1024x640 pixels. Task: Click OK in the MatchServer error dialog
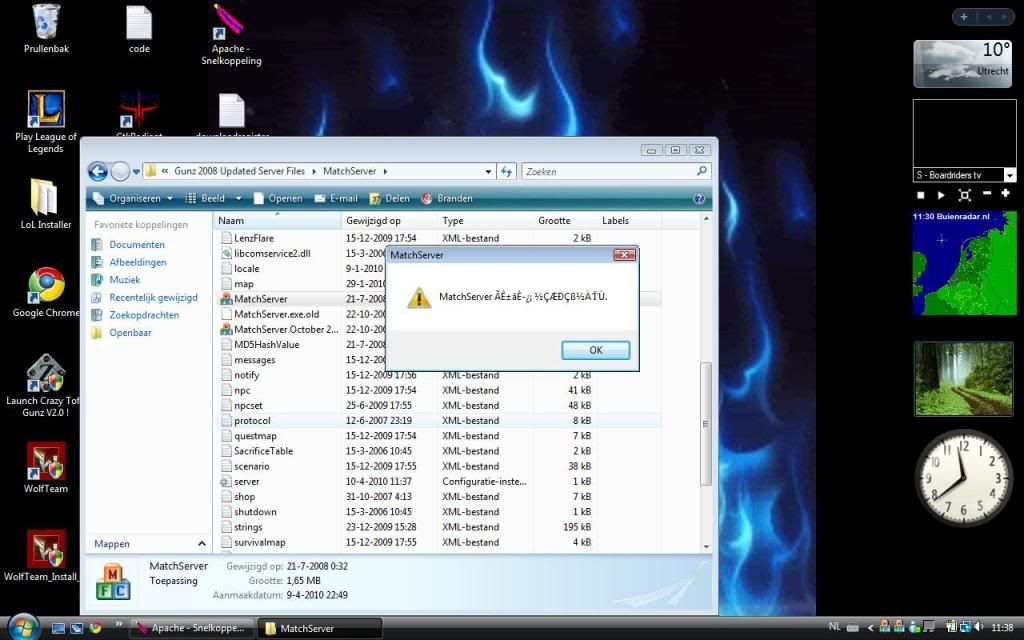tap(595, 350)
